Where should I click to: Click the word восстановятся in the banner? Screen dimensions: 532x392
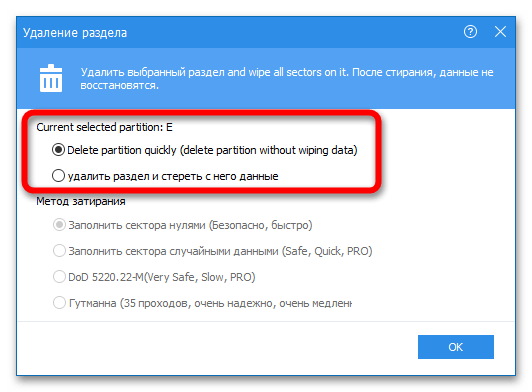pos(119,86)
